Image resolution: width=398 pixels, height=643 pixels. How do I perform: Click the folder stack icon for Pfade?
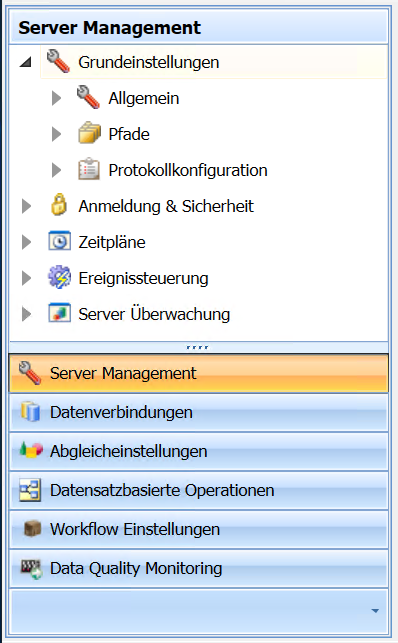pyautogui.click(x=89, y=133)
